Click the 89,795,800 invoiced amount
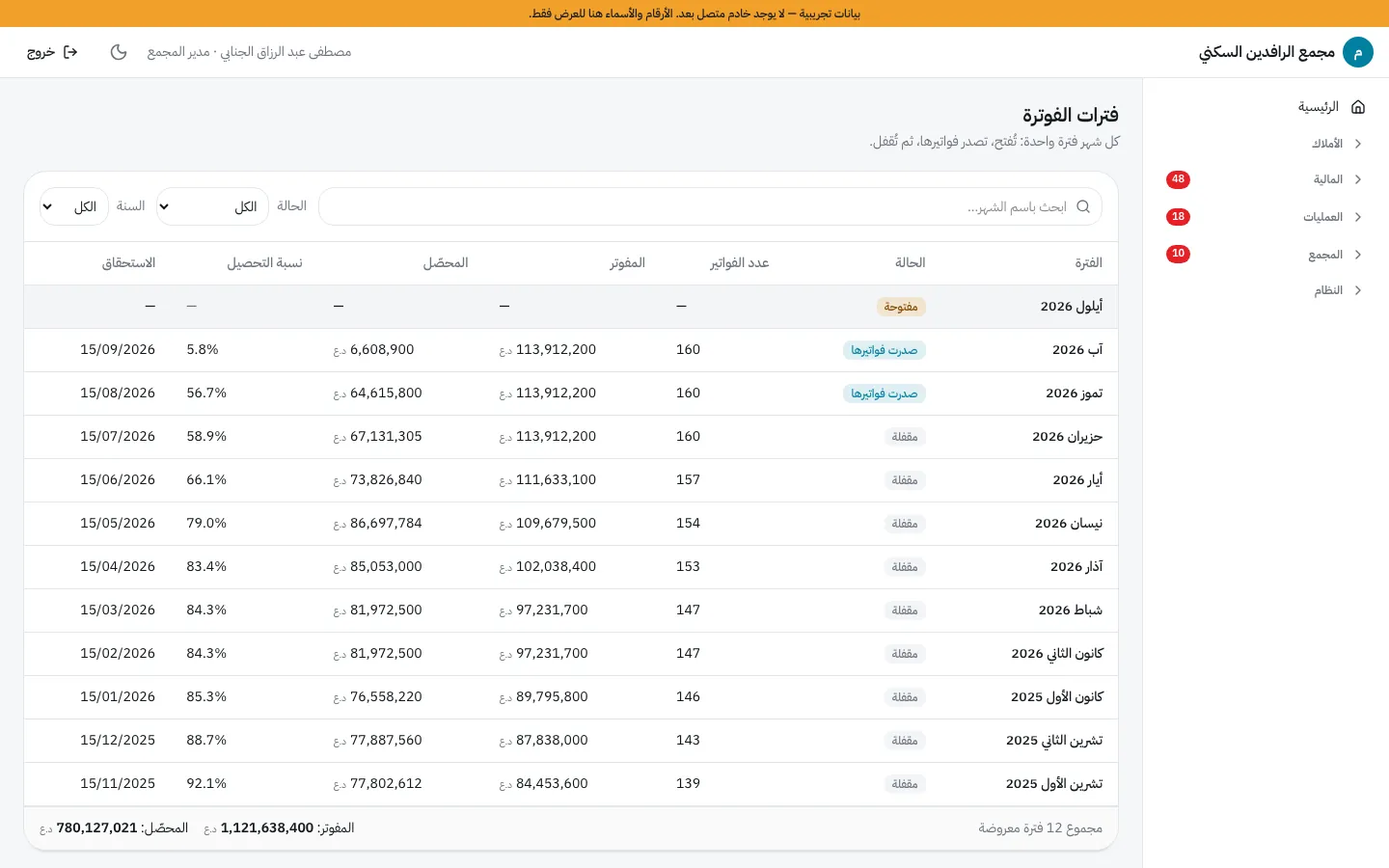The height and width of the screenshot is (868, 1389). 552,697
